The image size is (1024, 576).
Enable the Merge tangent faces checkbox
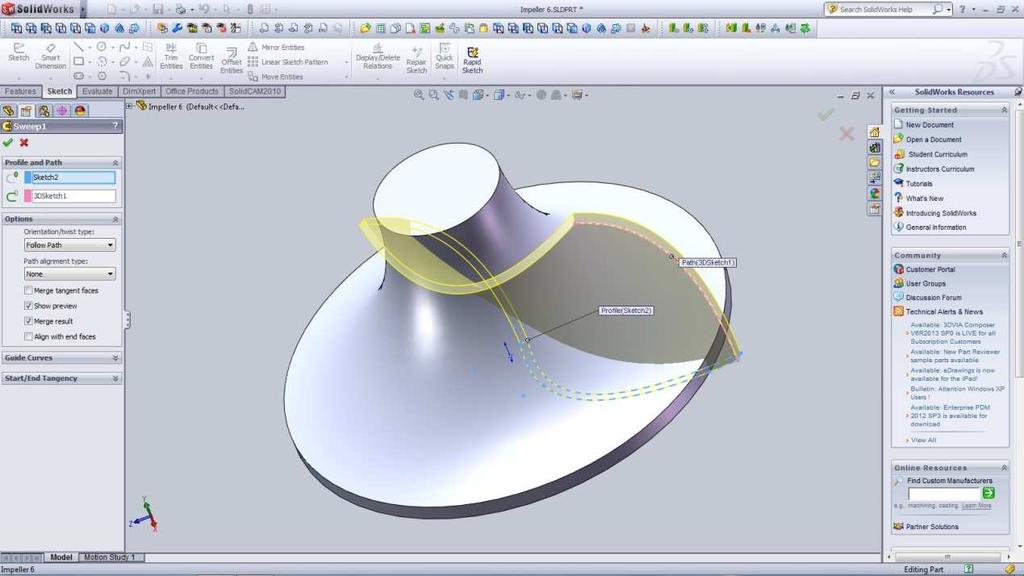pyautogui.click(x=28, y=291)
